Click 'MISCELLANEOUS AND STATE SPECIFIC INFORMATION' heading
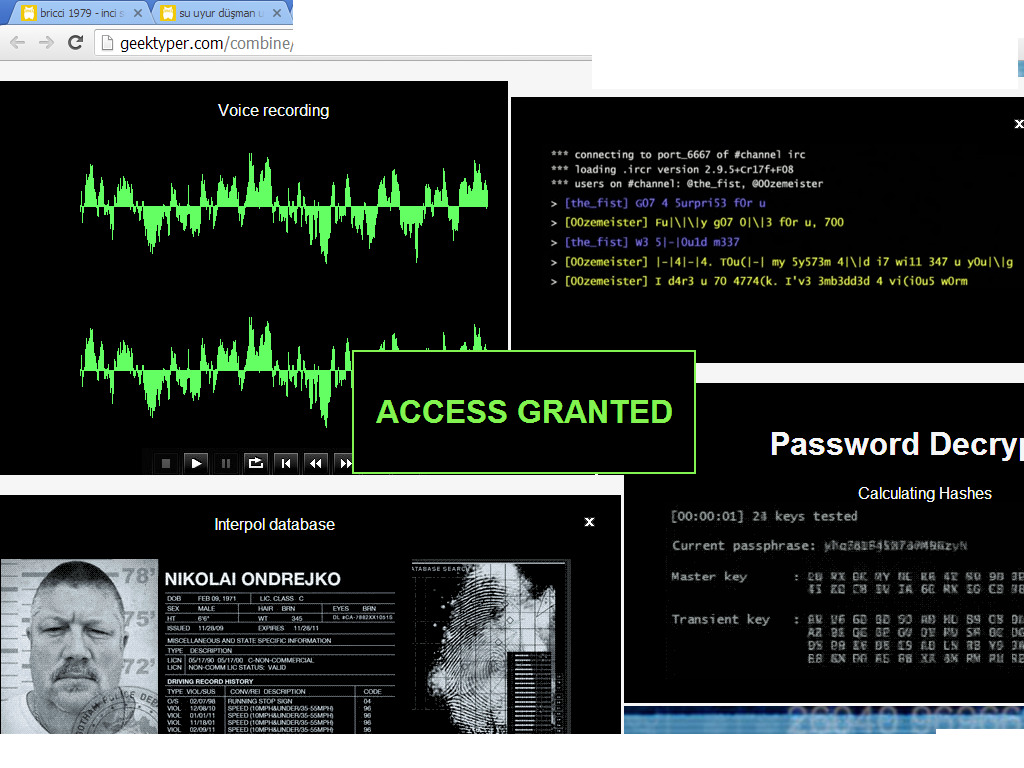The width and height of the screenshot is (1024, 768). point(249,641)
